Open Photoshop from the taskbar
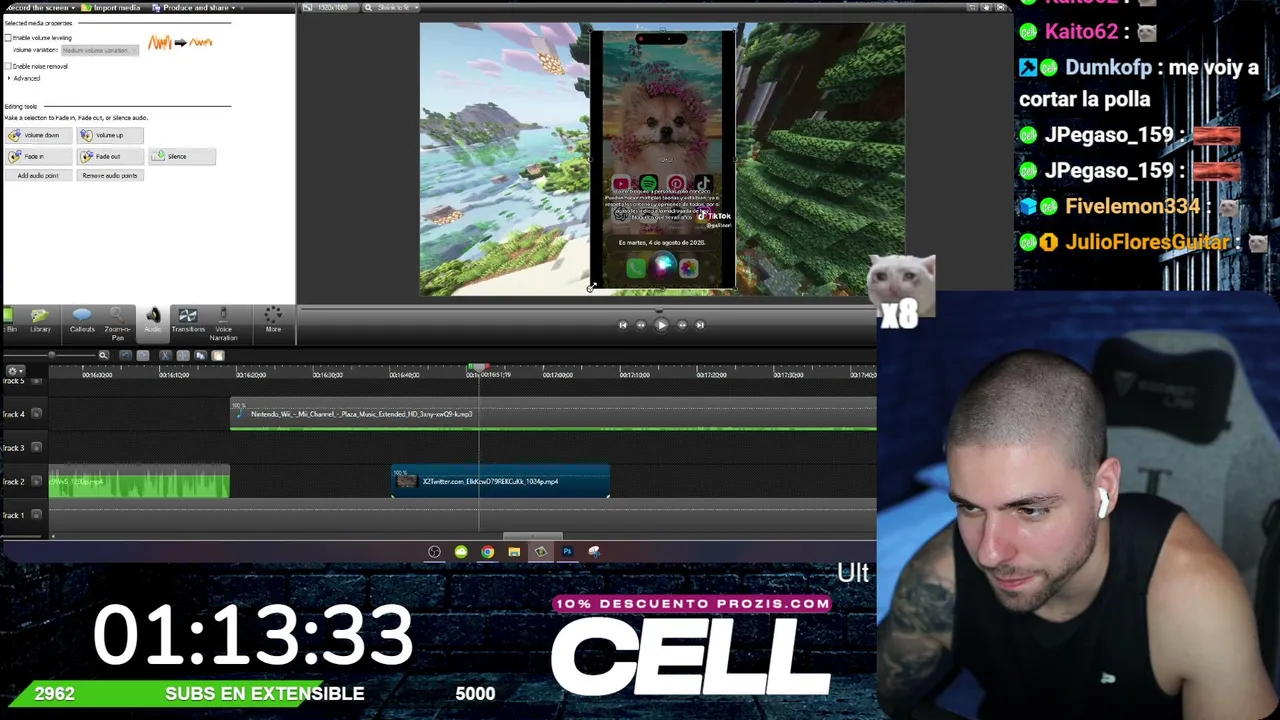This screenshot has height=720, width=1280. pyautogui.click(x=567, y=552)
